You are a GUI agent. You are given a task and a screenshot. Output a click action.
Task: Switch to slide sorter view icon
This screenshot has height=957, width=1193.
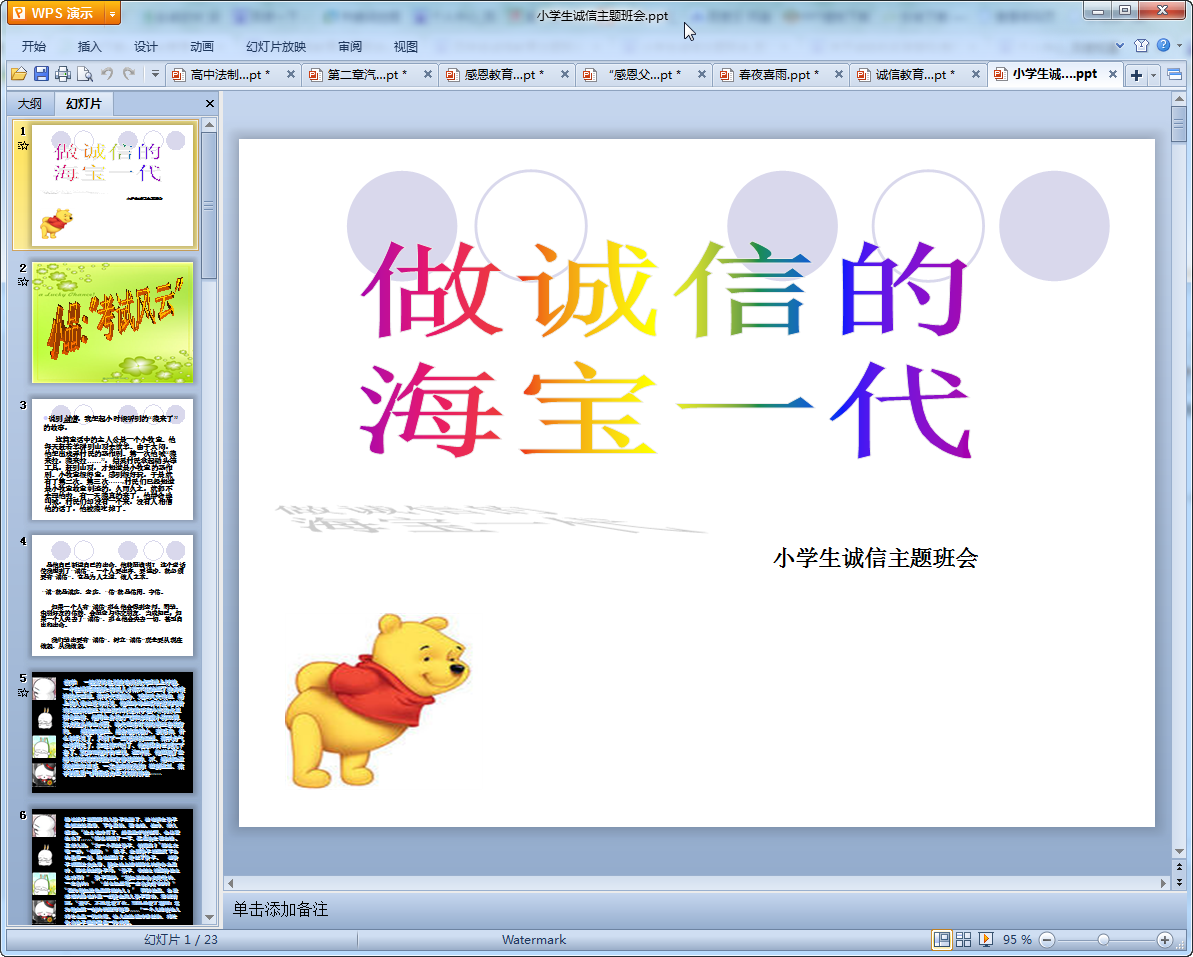[963, 940]
